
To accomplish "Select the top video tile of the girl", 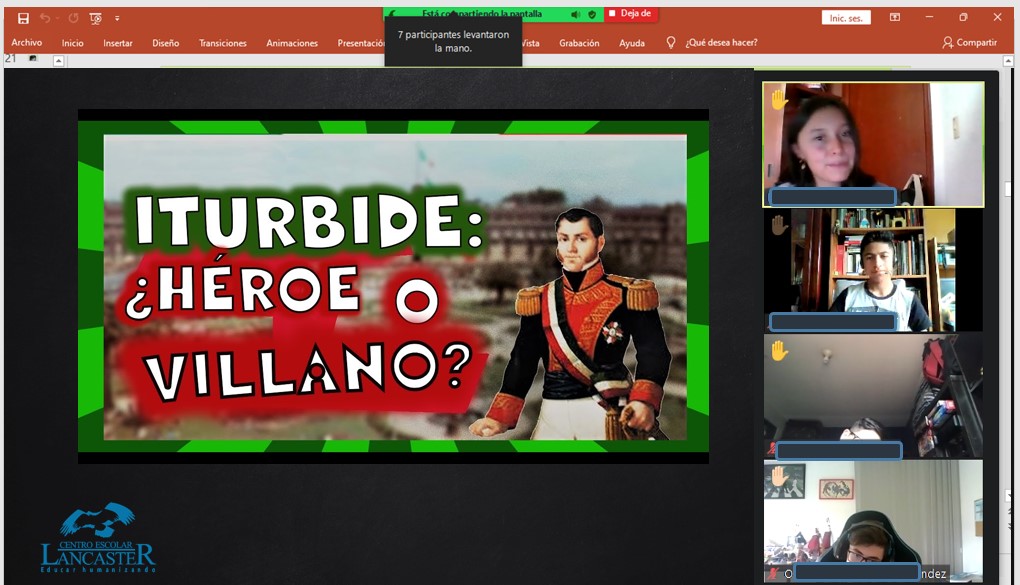I will 873,144.
